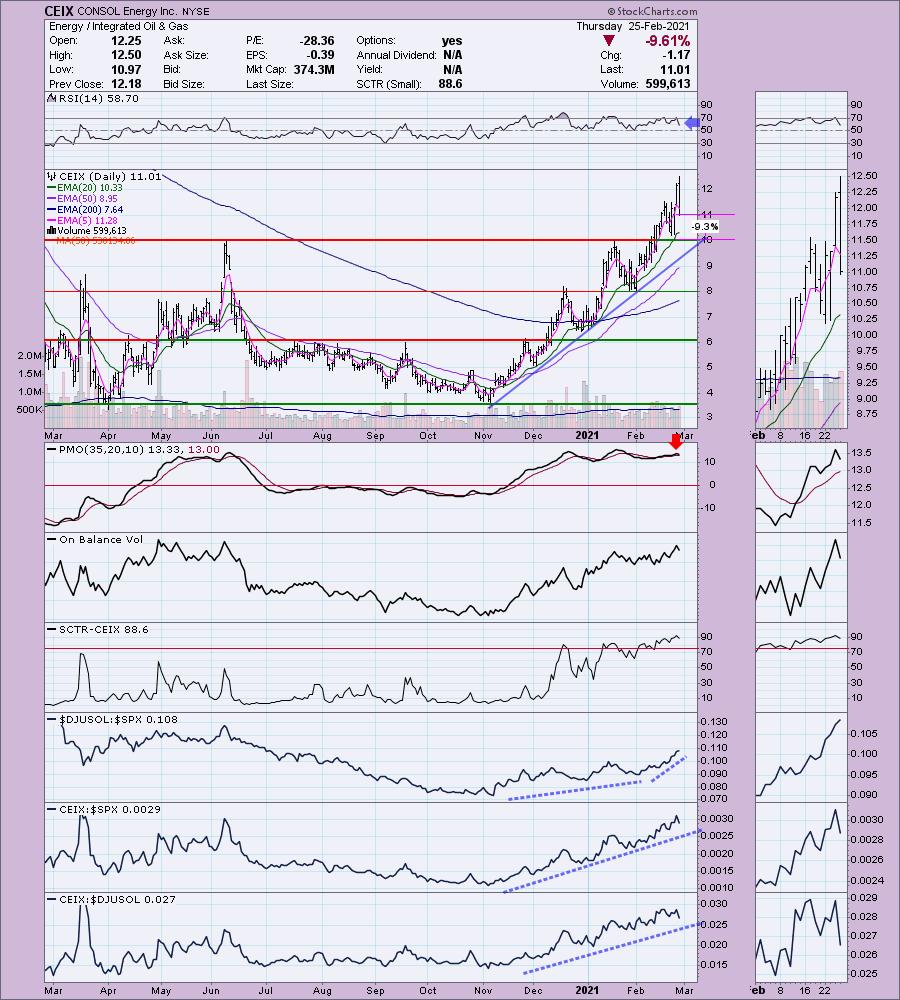Click the Options value yes

point(452,40)
